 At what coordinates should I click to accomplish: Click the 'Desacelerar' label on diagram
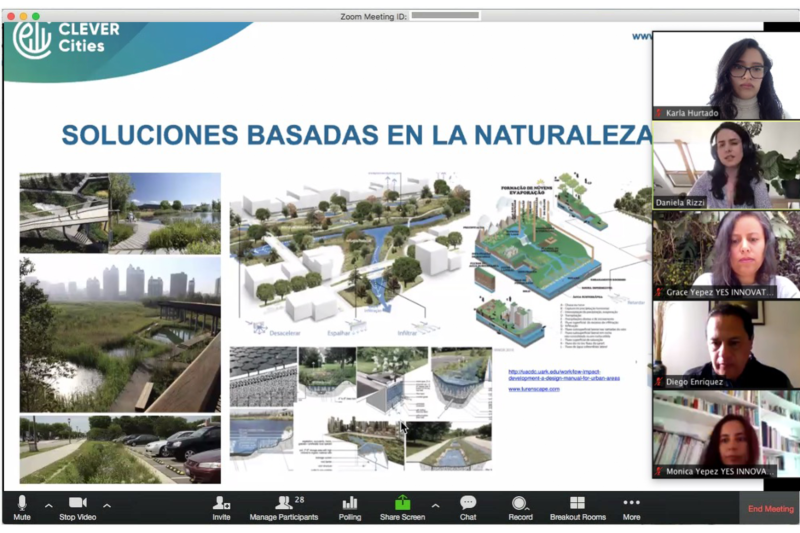(285, 333)
